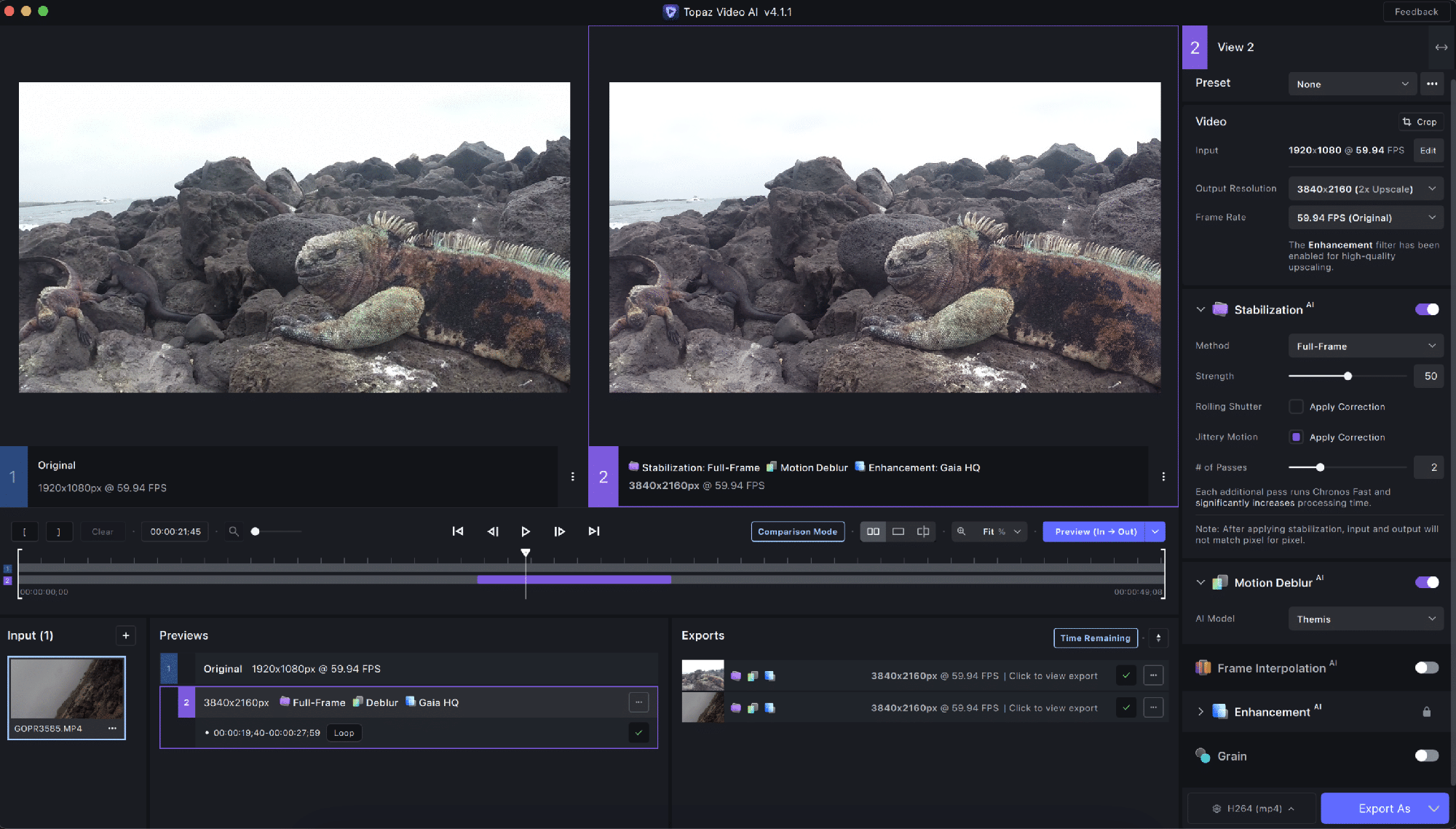The image size is (1456, 829).
Task: Click the timeline zoom magnifier icon
Action: [x=234, y=531]
